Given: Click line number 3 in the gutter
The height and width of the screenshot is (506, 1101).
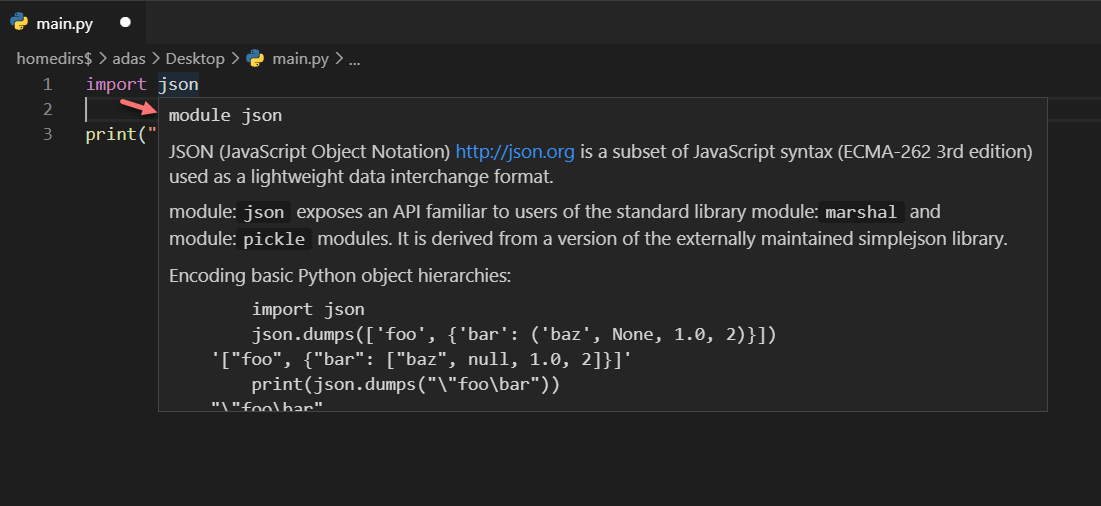Looking at the screenshot, I should (47, 134).
